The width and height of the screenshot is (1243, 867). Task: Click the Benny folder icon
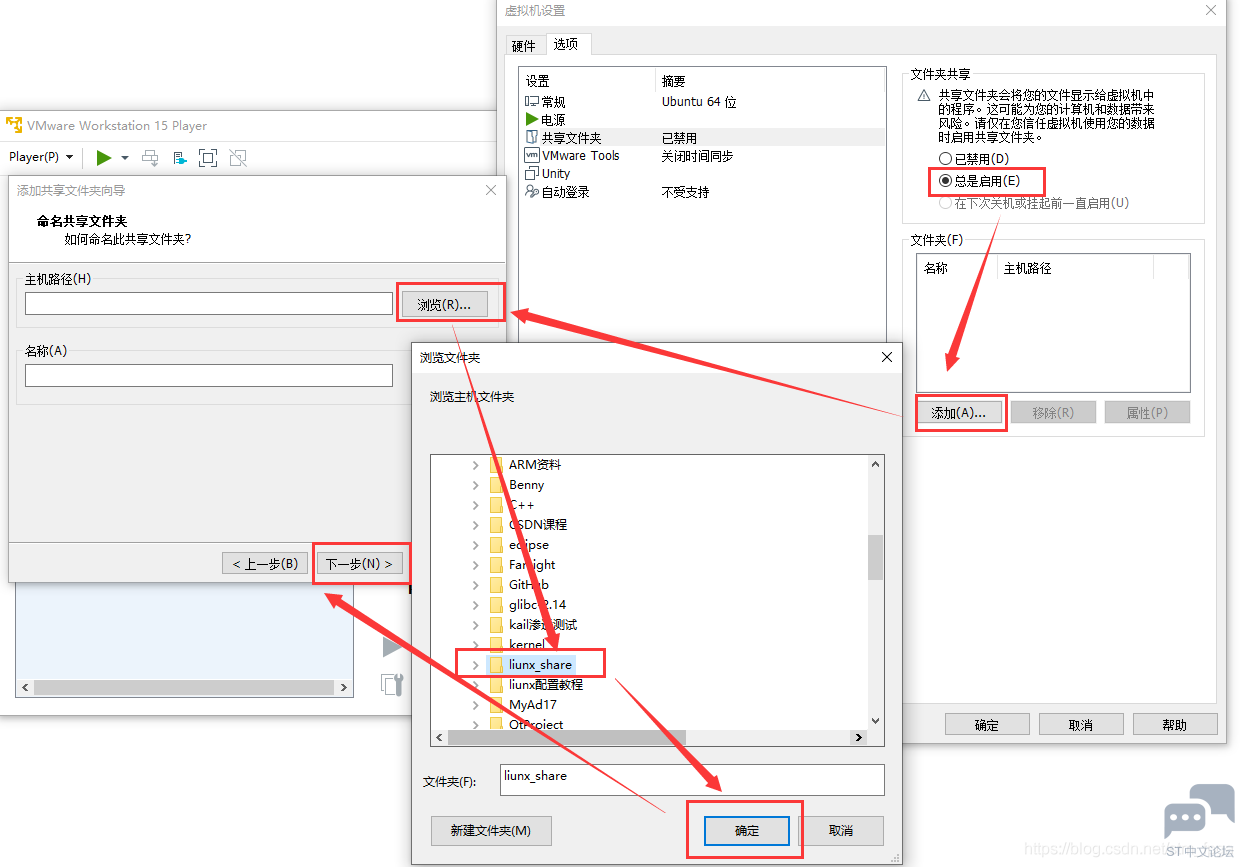[496, 485]
